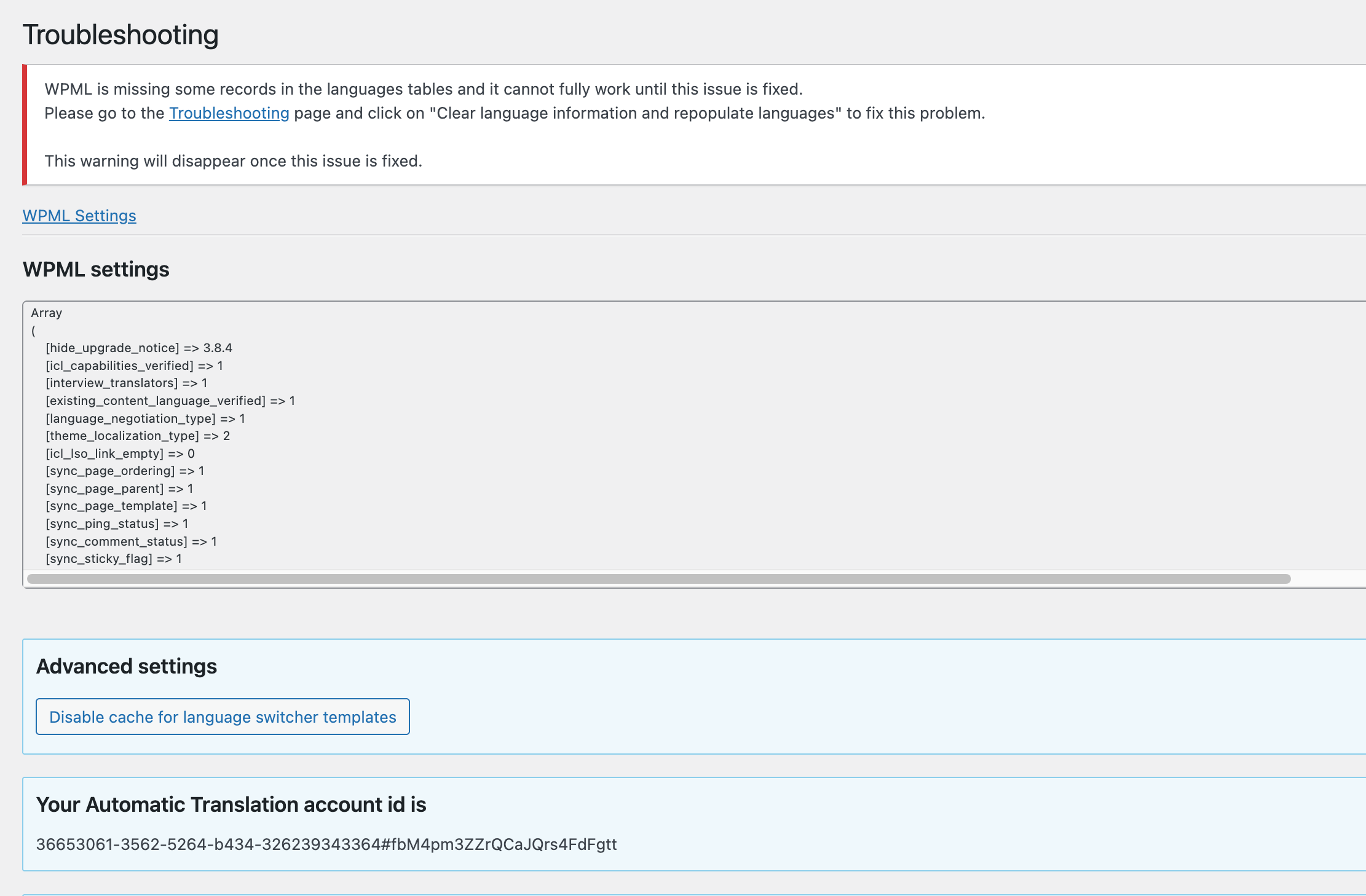1366x896 pixels.
Task: Click the icl_lso_link_empty entry line
Action: pos(120,454)
